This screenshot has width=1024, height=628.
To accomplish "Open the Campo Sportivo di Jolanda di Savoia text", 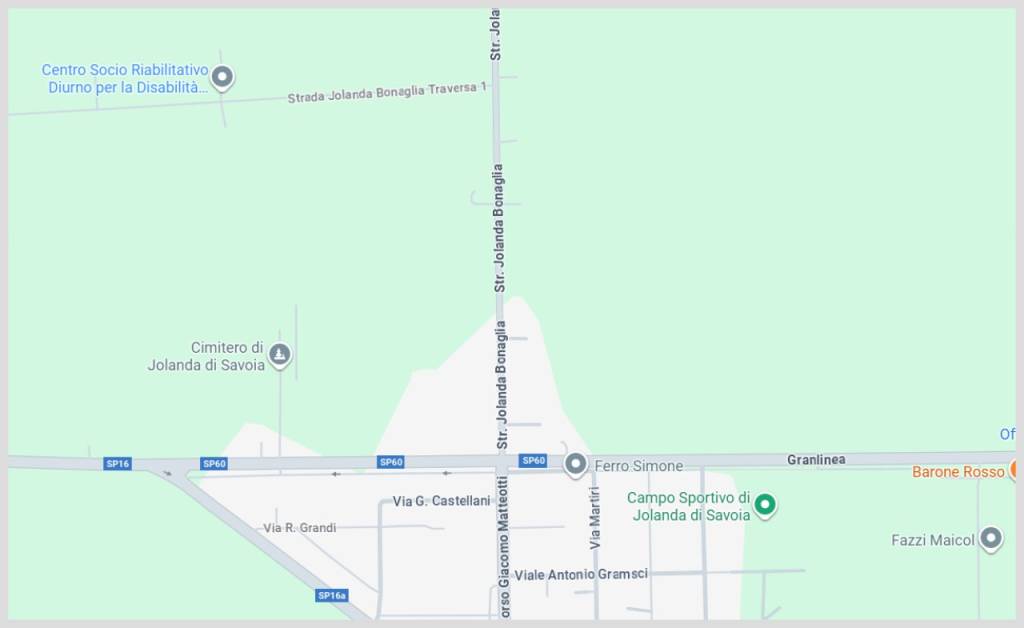I will (689, 506).
